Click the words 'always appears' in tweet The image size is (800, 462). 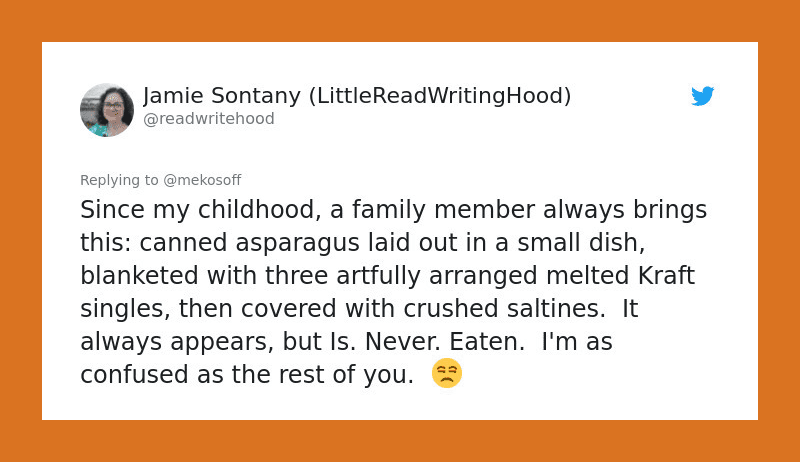(x=173, y=343)
